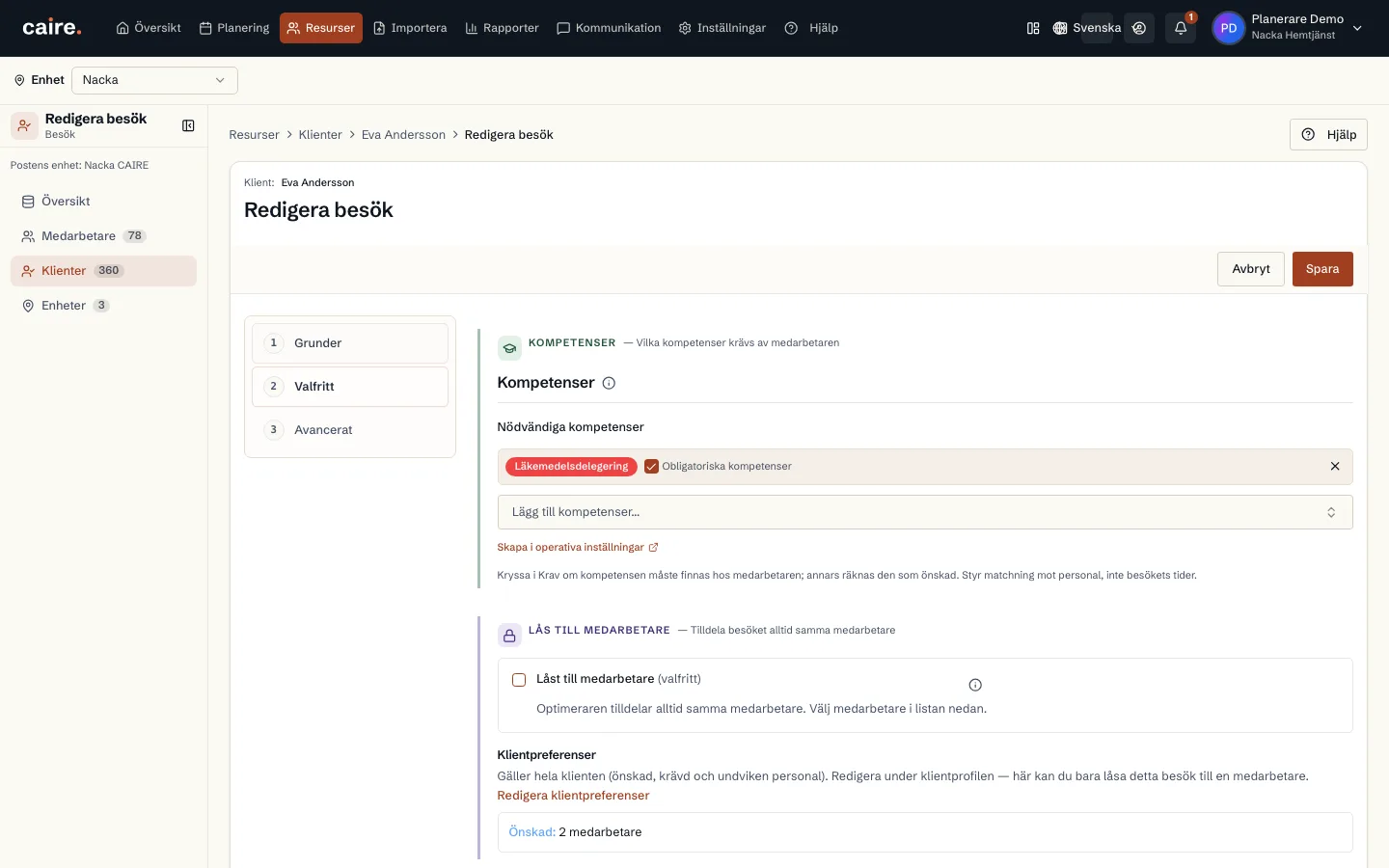Screen dimensions: 1389x868
Task: Open Enheter in the sidebar
Action: click(103, 306)
